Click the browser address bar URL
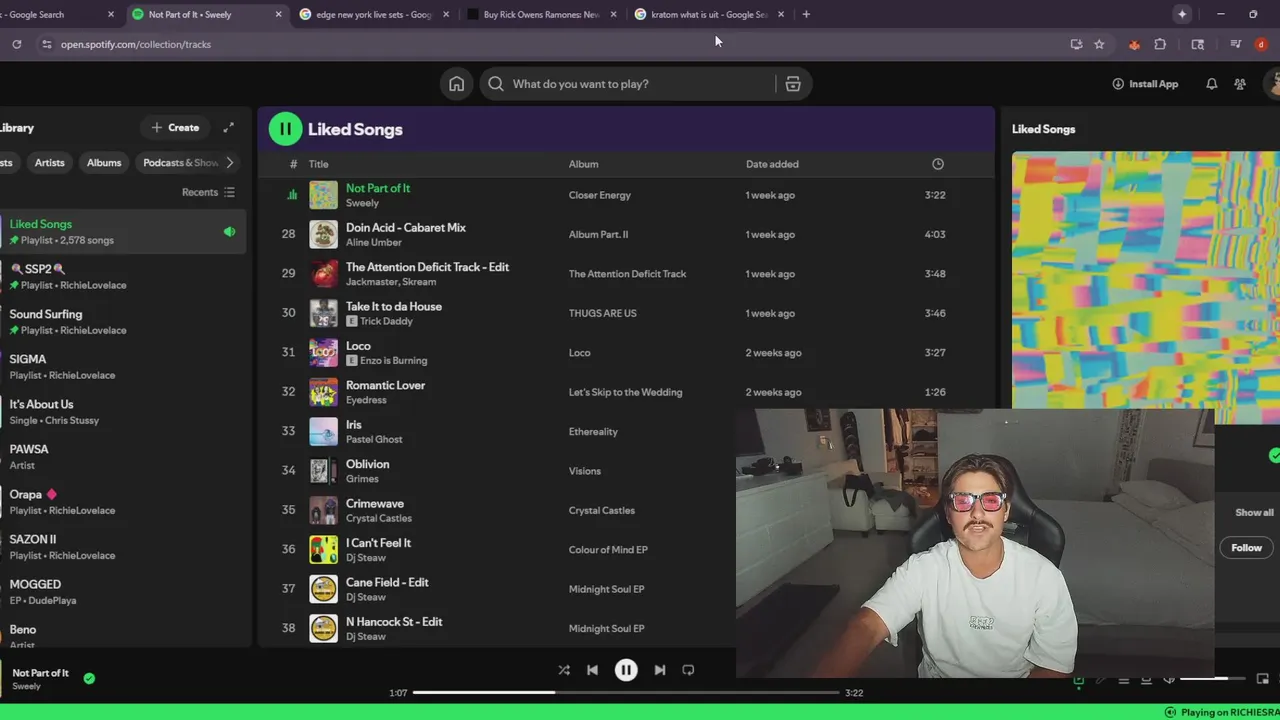1280x720 pixels. click(136, 44)
